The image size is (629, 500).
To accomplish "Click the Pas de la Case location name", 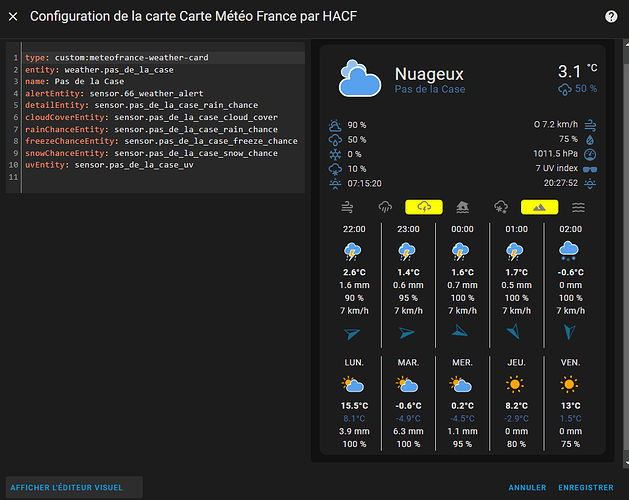I will tap(430, 89).
